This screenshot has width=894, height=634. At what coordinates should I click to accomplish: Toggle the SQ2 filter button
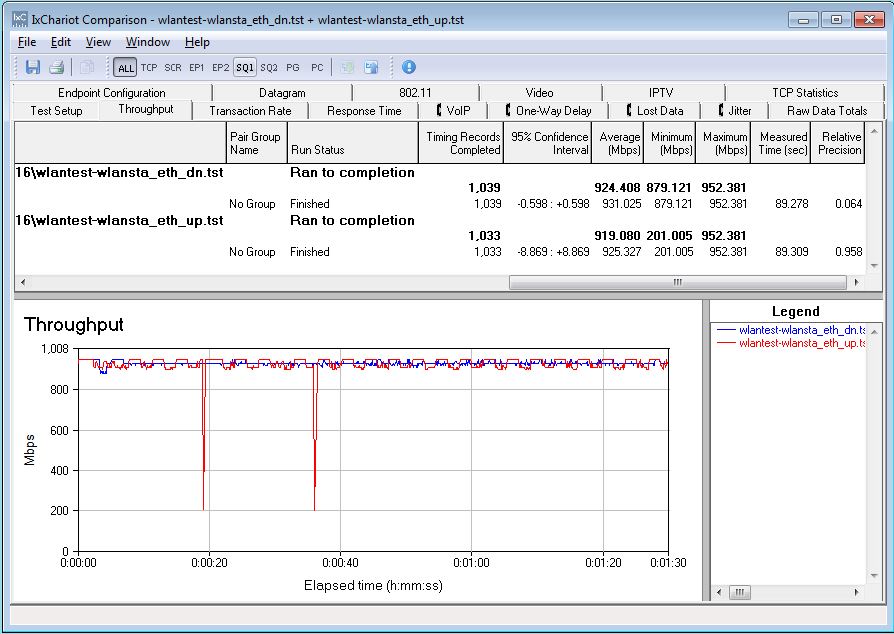pos(269,68)
